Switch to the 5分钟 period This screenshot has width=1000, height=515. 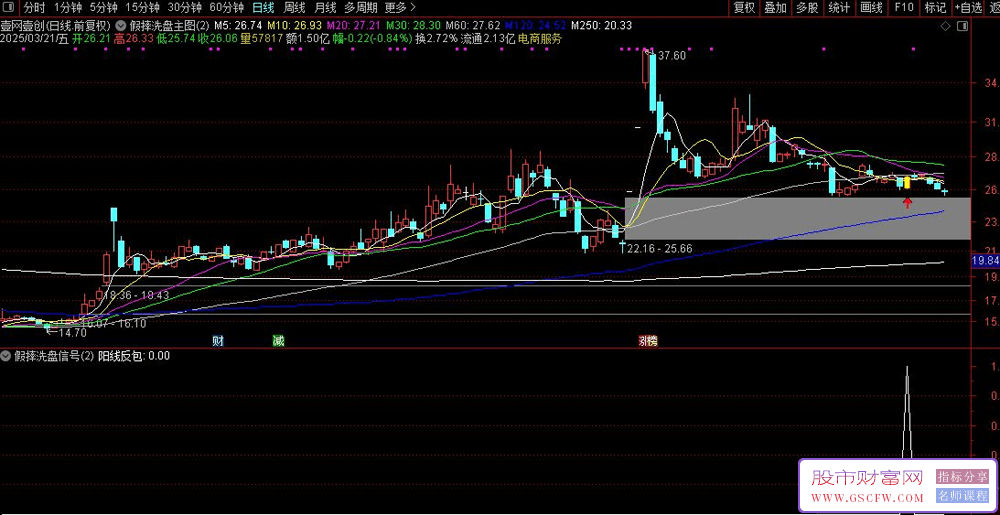point(103,8)
